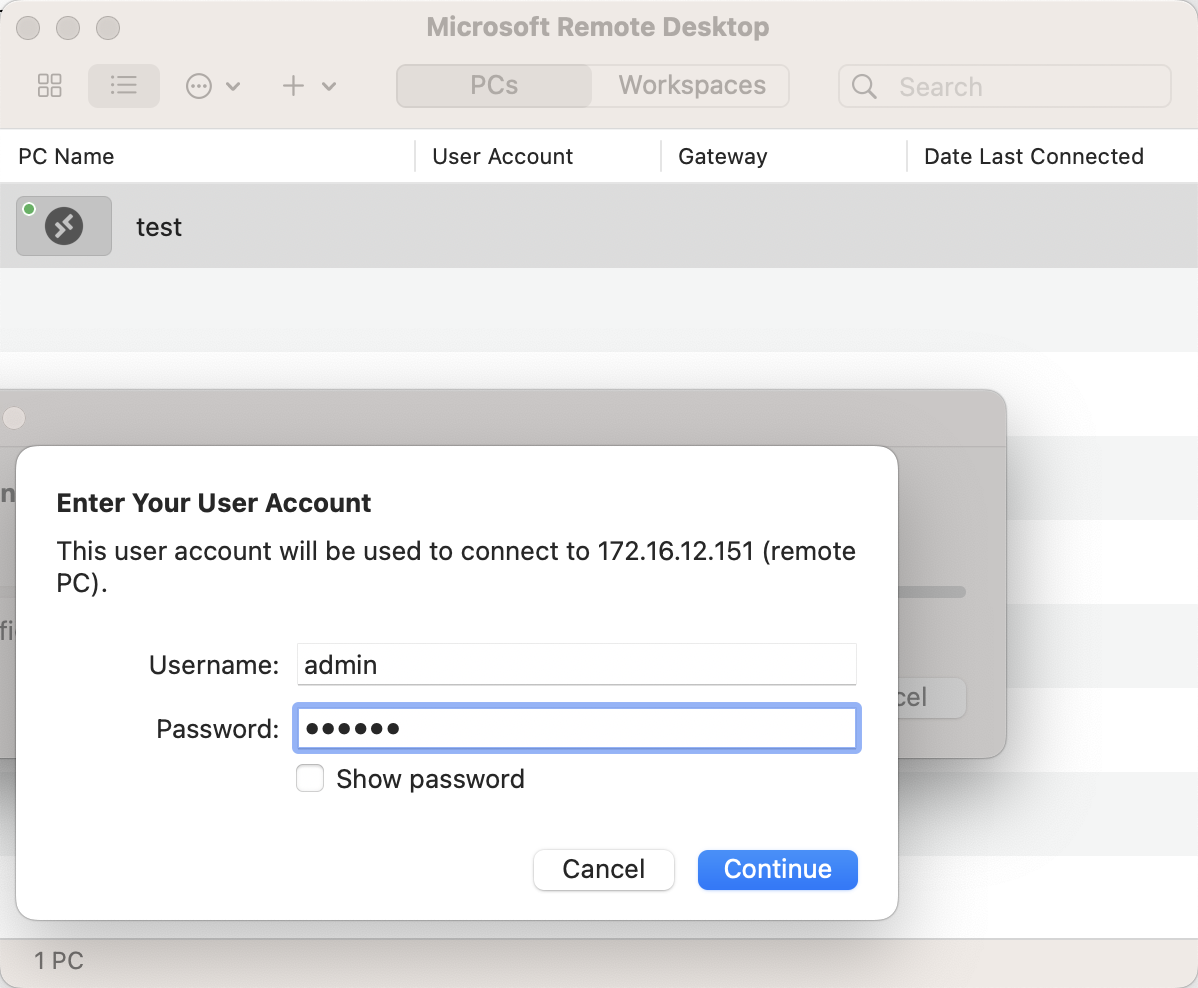Open the ellipsis actions menu icon

199,86
